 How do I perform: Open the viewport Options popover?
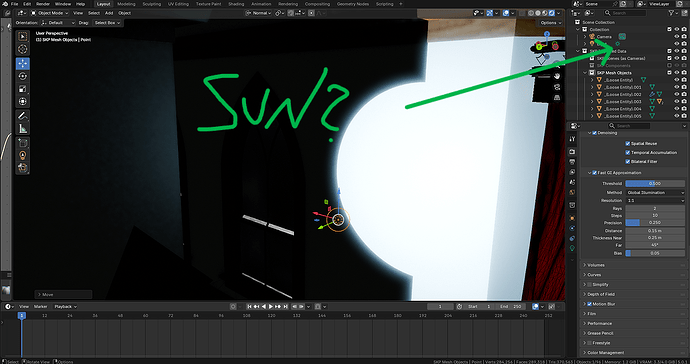point(550,23)
